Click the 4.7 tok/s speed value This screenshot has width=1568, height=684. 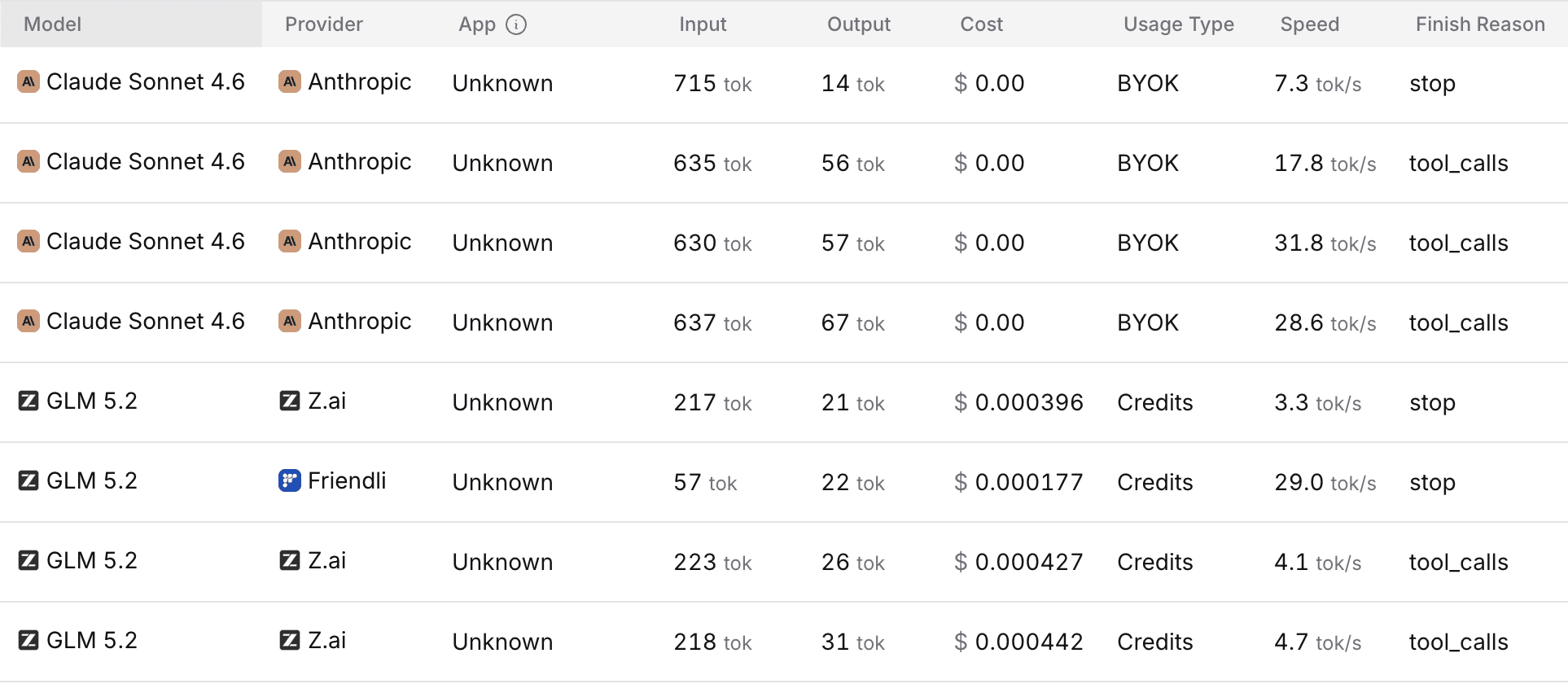coord(1318,642)
